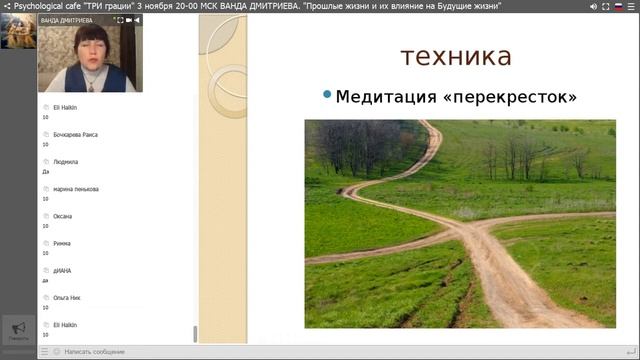Open the hamburger menu in the top bar
This screenshot has height=360, width=640.
pyautogui.click(x=631, y=7)
